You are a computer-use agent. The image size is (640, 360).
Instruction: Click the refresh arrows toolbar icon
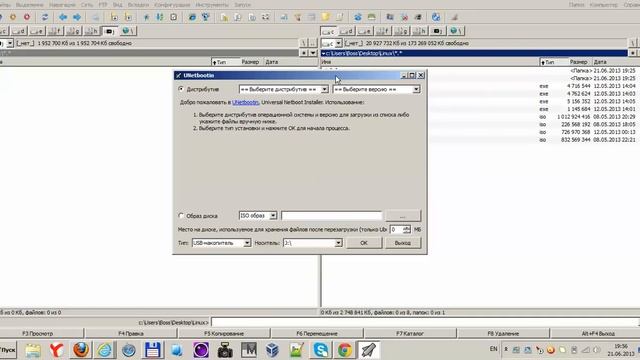pyautogui.click(x=45, y=17)
